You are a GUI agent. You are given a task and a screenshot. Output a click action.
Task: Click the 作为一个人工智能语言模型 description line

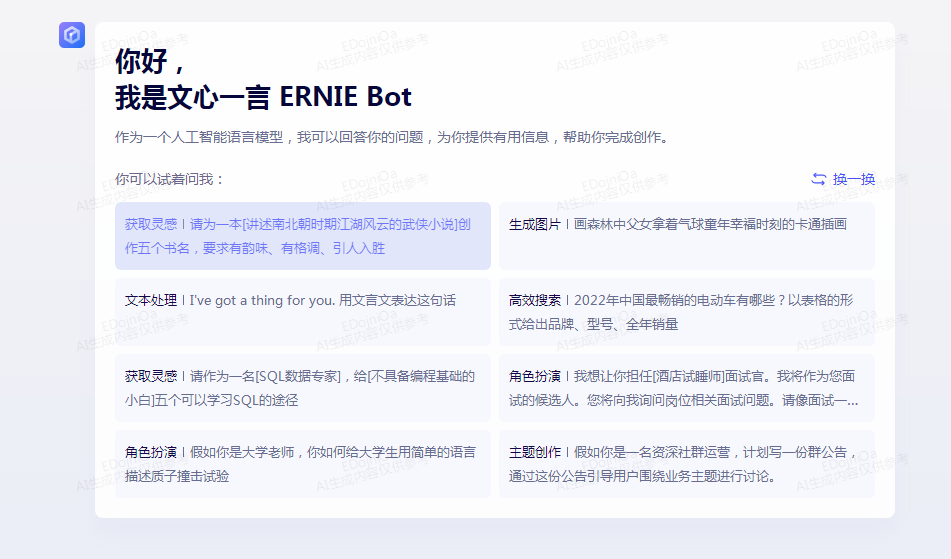coord(391,137)
